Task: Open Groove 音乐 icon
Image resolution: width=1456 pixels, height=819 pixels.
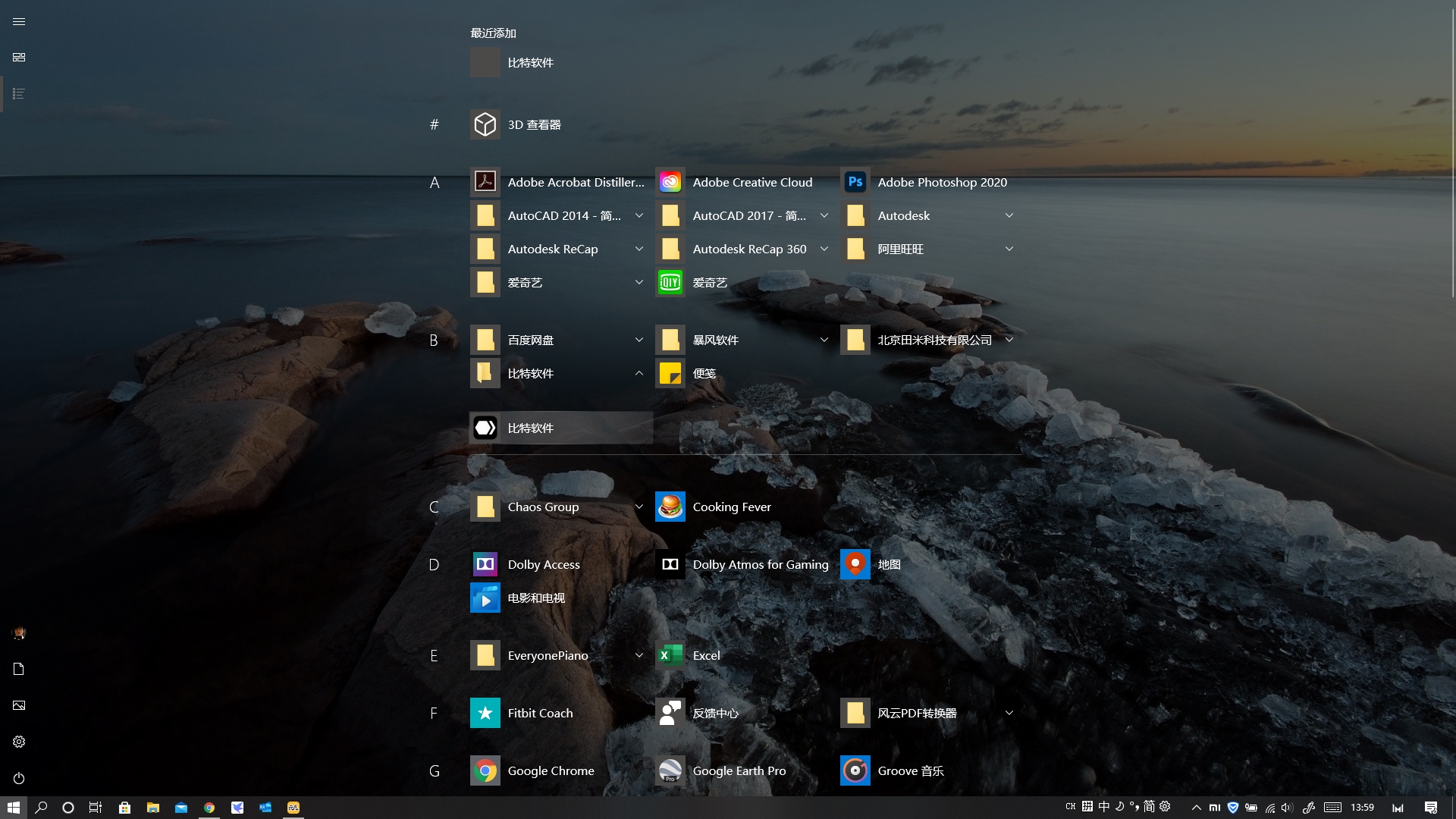Action: pyautogui.click(x=855, y=770)
